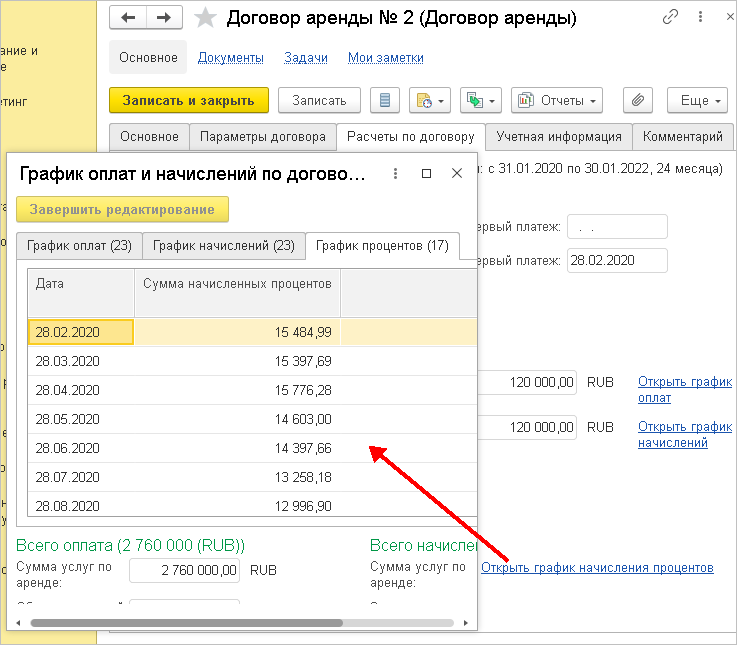Open the Задачи link

pos(306,58)
